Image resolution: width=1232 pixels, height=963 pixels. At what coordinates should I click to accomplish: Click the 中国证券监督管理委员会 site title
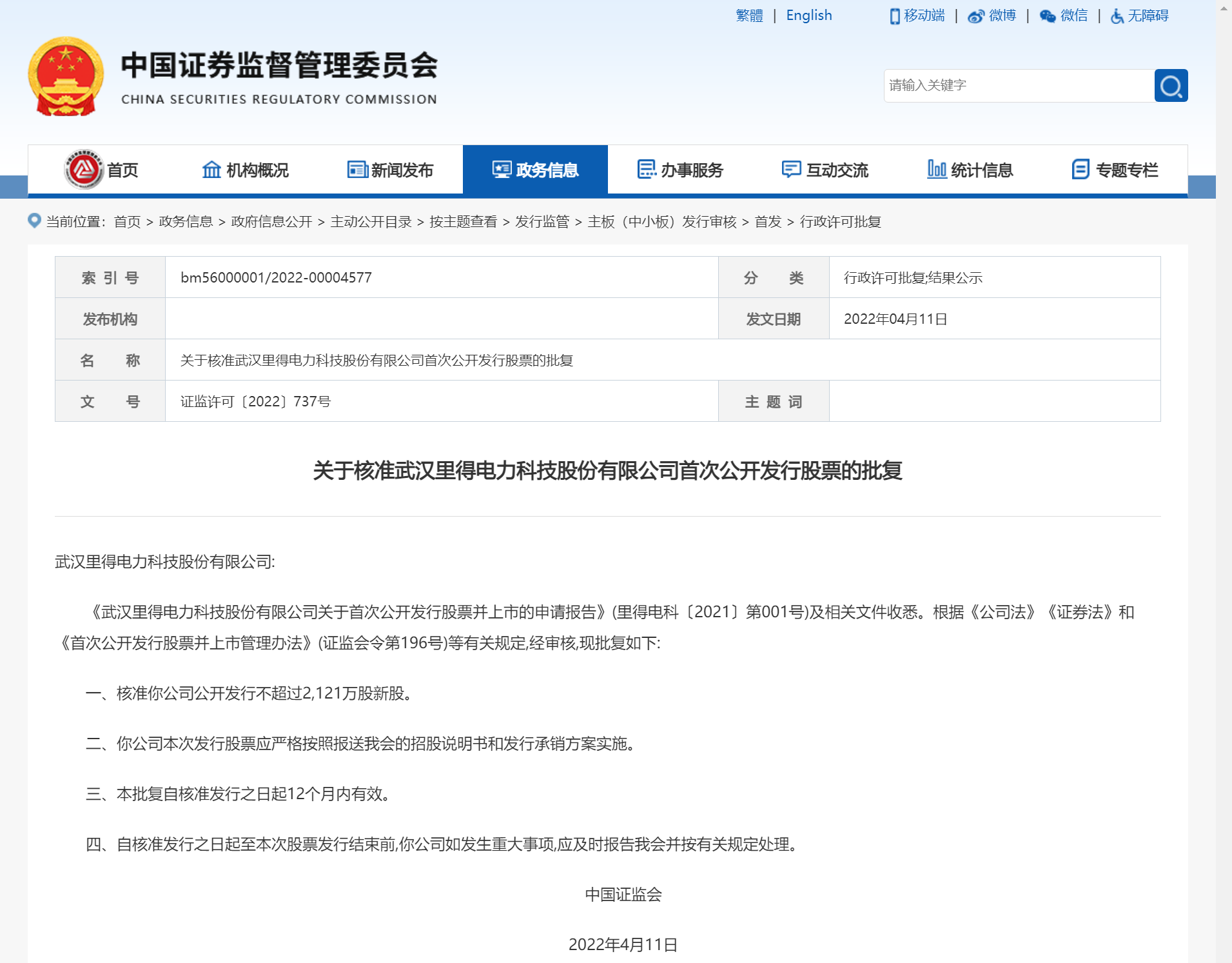pyautogui.click(x=280, y=65)
